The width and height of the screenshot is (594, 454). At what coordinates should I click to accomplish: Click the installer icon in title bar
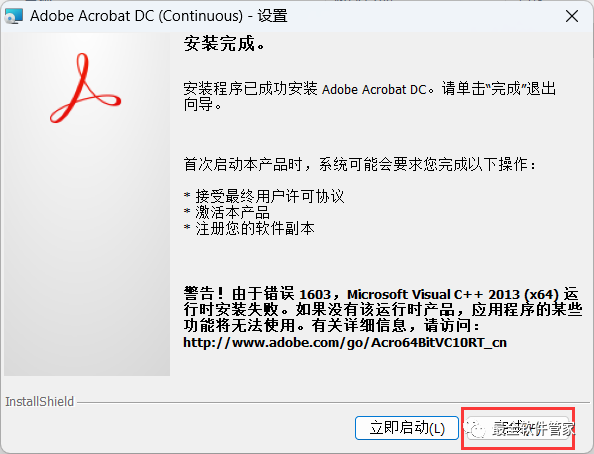pos(13,16)
